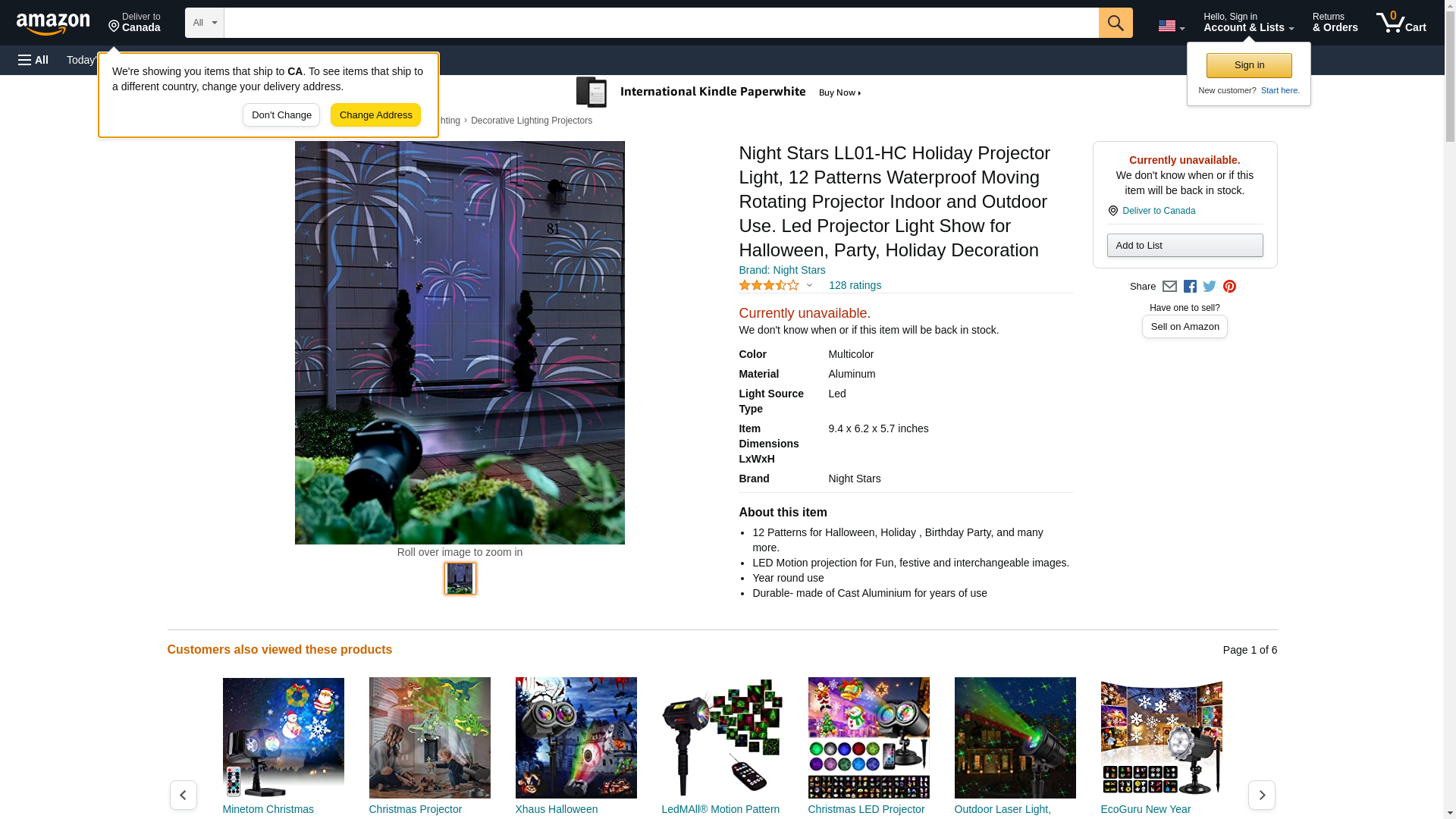Expand the search category All dropdown
Screen dimensions: 1456x819
click(x=205, y=23)
